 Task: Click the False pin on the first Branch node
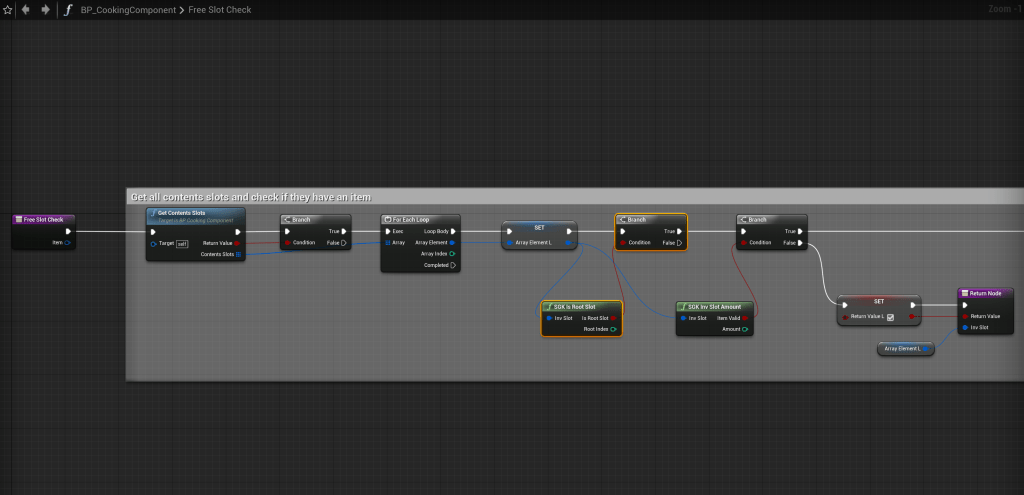(344, 242)
